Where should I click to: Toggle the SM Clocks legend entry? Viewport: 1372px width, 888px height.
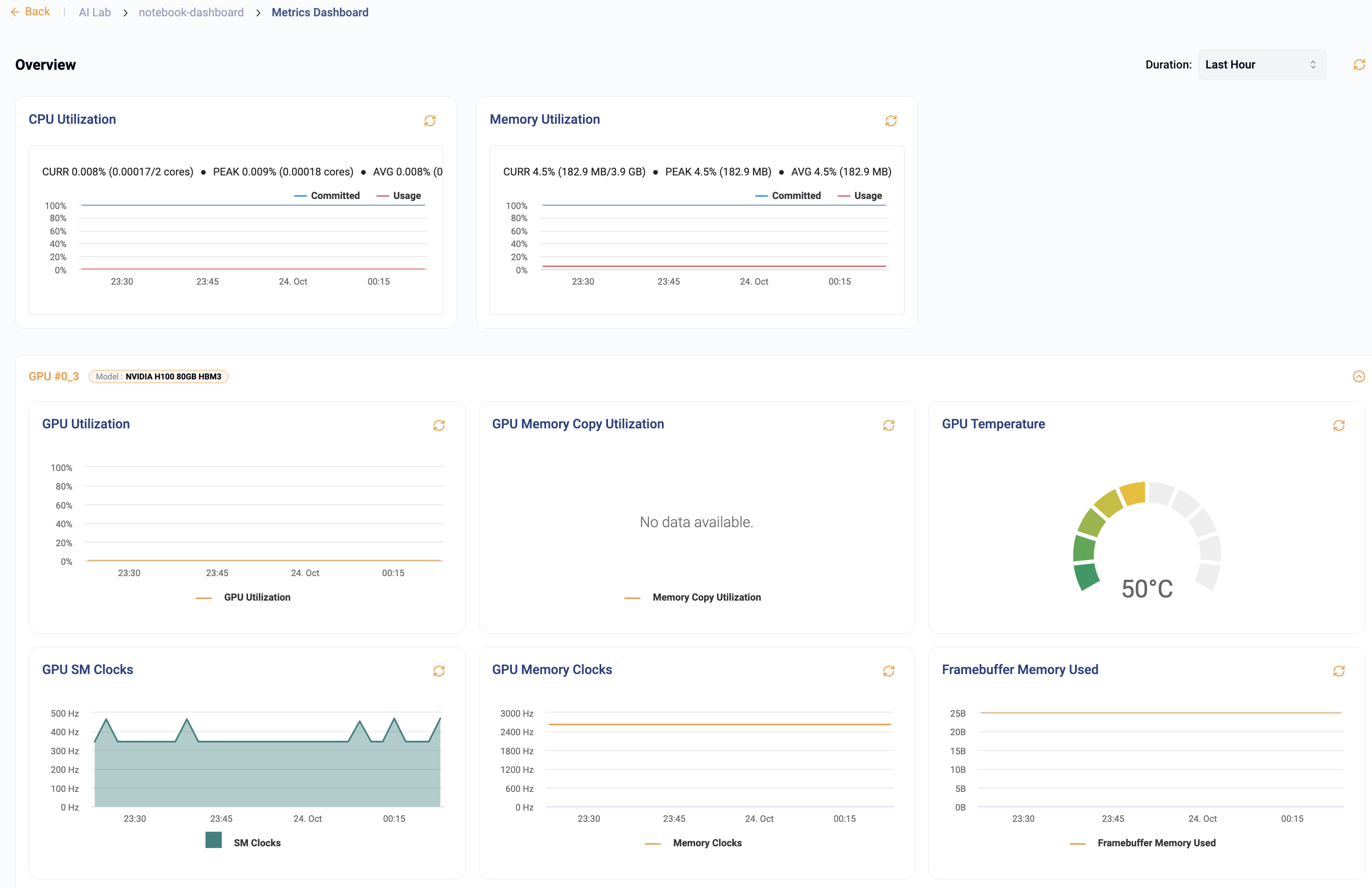(x=244, y=841)
